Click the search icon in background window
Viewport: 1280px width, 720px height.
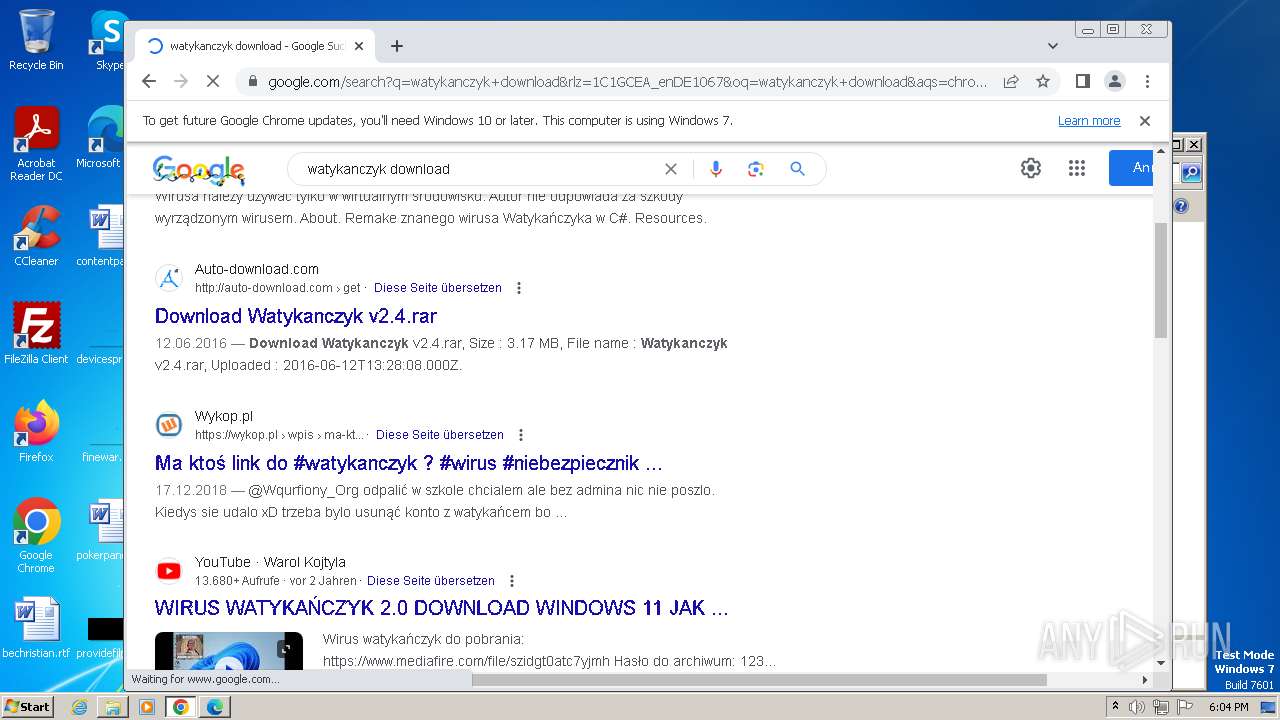click(1190, 173)
